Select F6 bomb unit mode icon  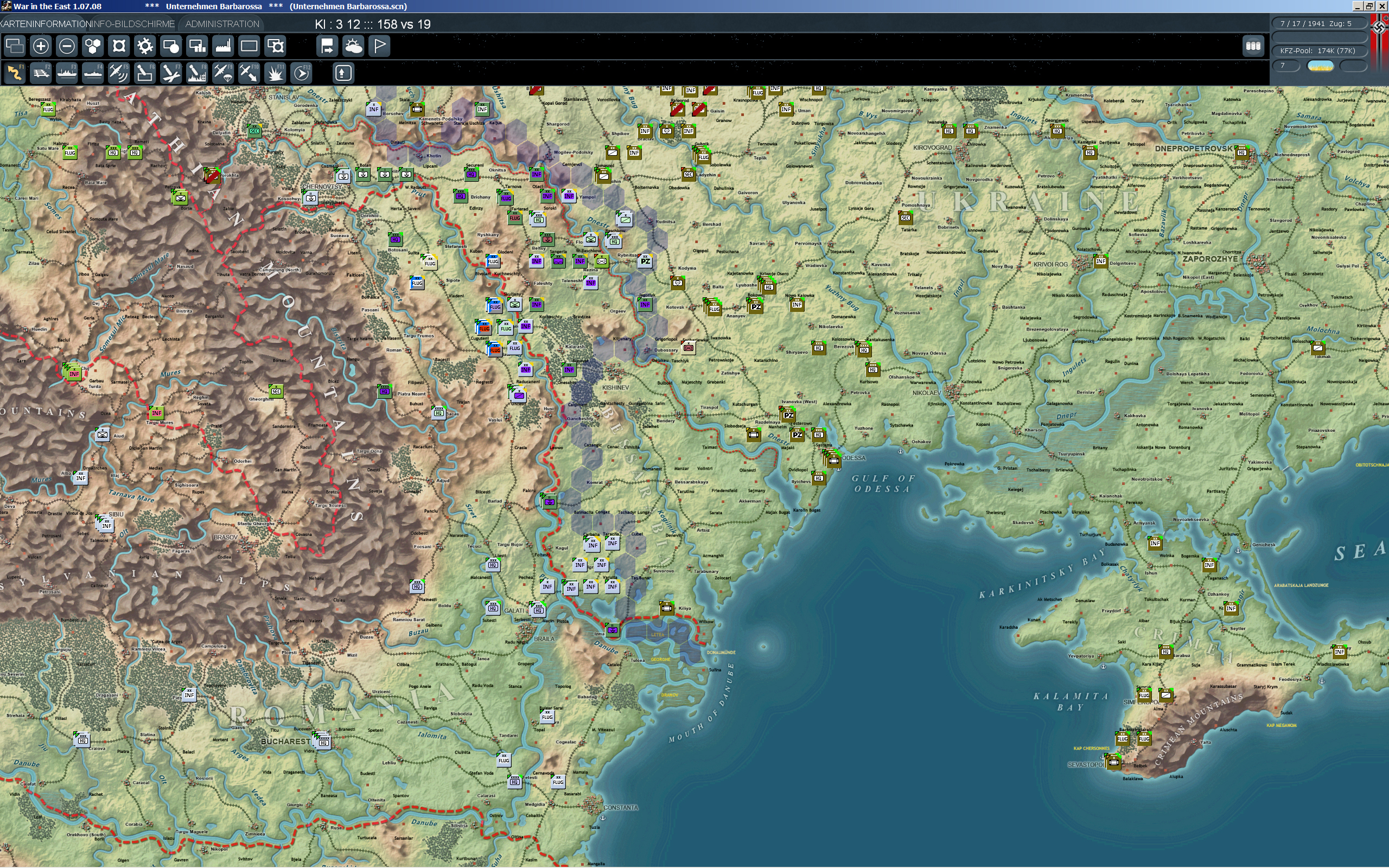click(145, 73)
